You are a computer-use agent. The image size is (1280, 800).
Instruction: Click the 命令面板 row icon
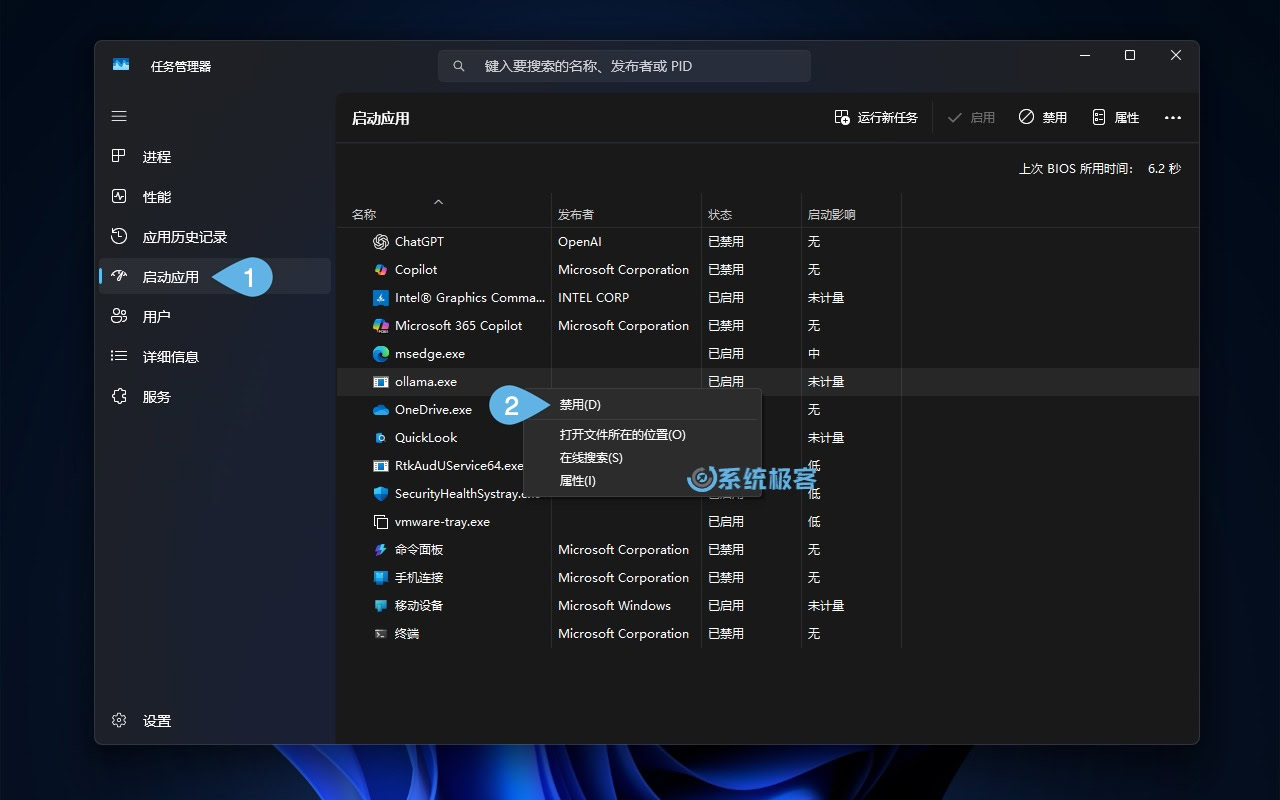(380, 550)
